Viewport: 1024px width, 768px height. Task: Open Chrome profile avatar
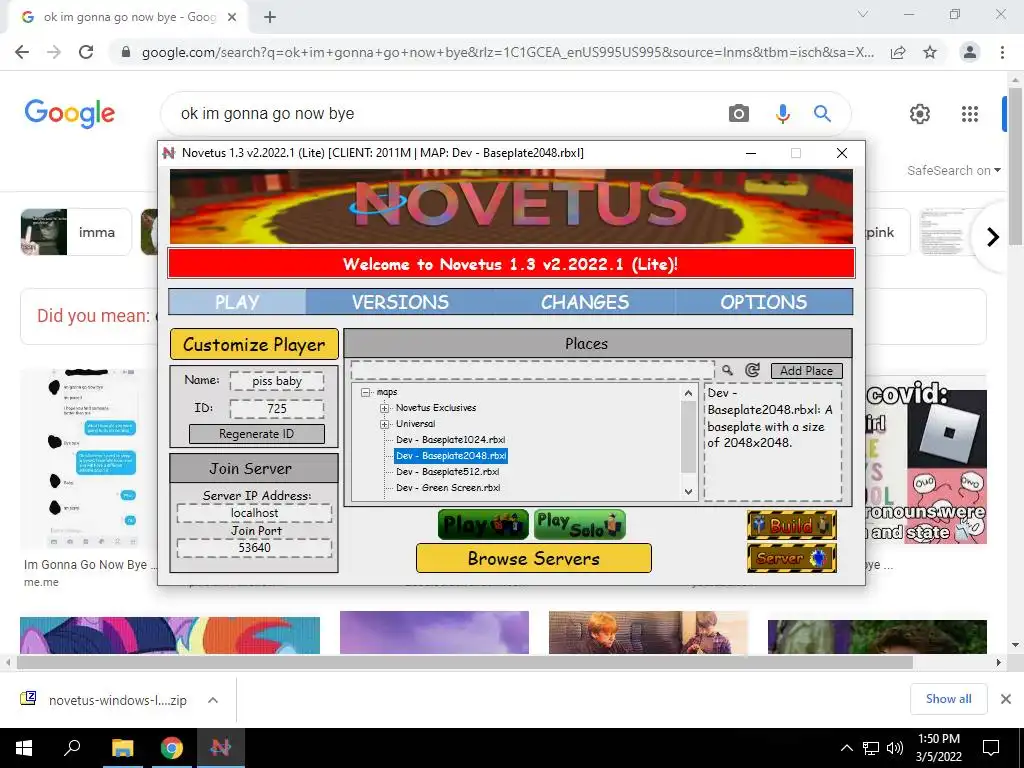[970, 52]
